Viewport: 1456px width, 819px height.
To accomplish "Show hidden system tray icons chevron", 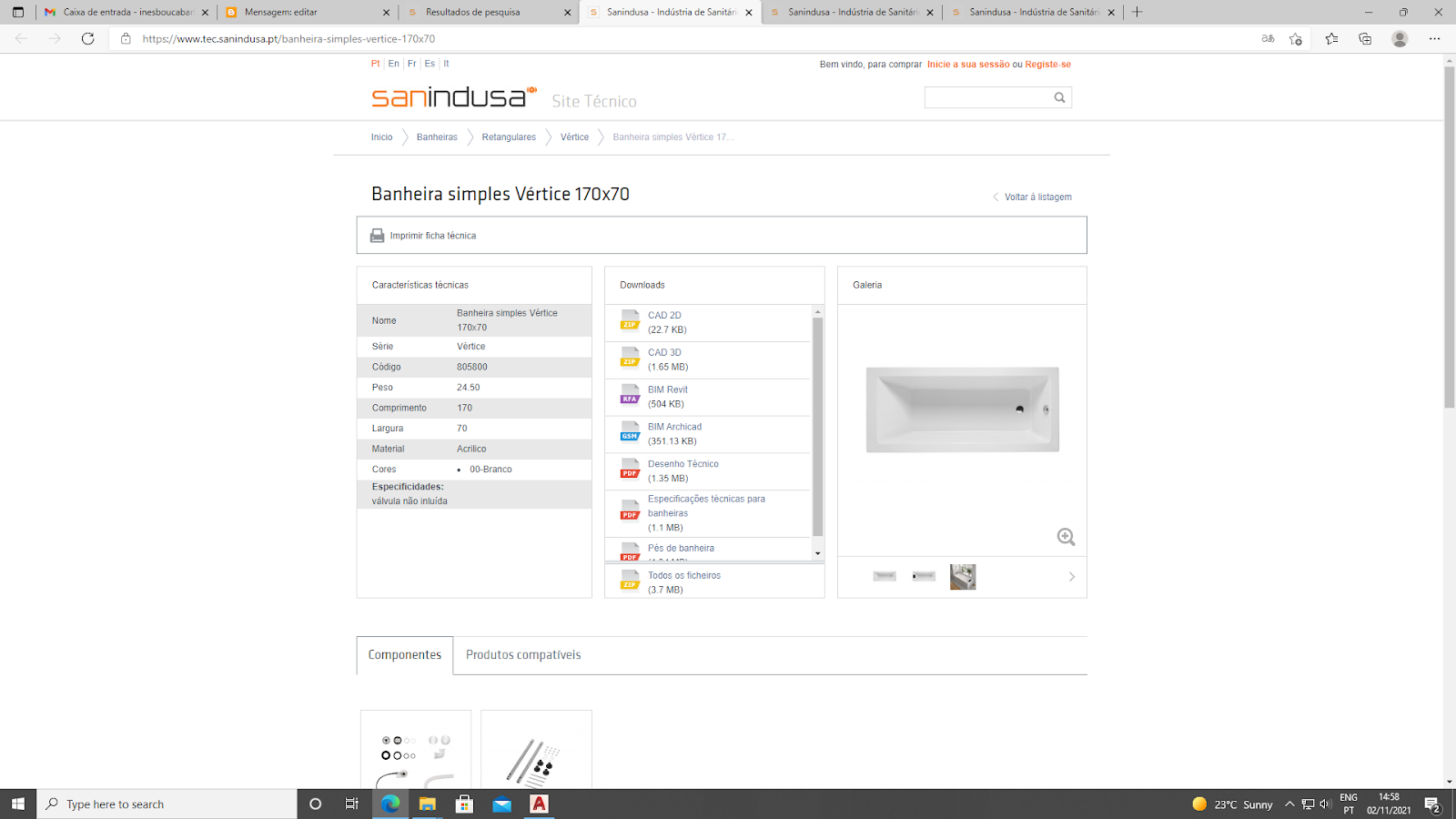I will click(x=1289, y=804).
